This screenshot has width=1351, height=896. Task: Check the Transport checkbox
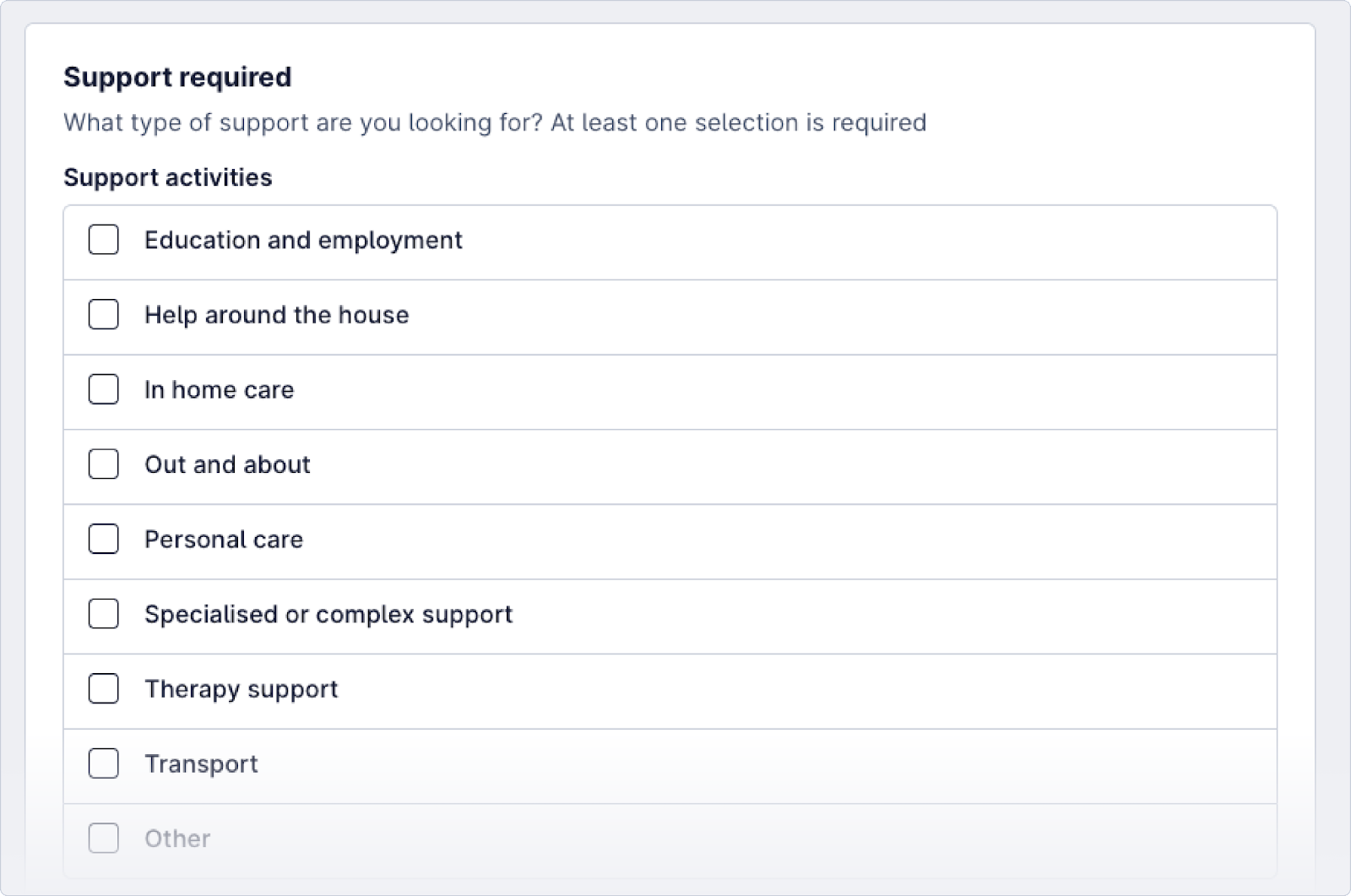[103, 764]
